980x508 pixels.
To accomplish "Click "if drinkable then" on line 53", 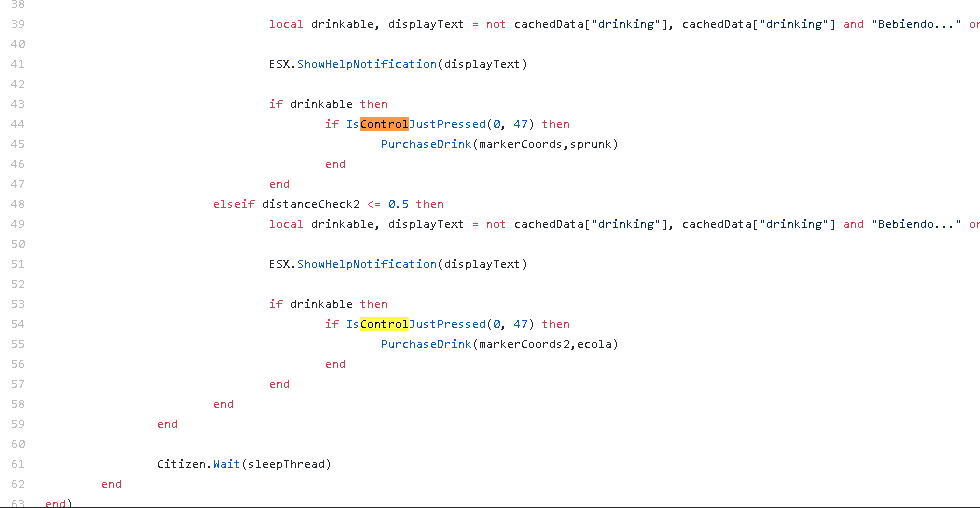I will click(328, 304).
